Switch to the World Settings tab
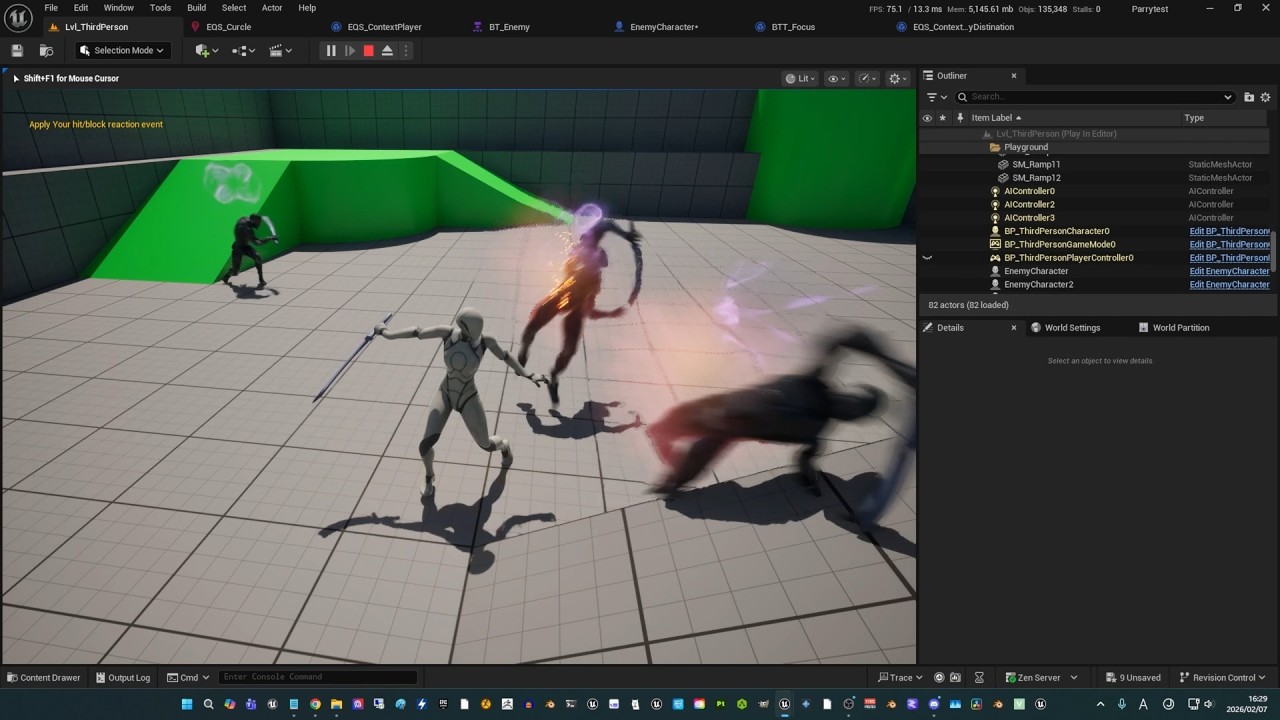 tap(1071, 328)
